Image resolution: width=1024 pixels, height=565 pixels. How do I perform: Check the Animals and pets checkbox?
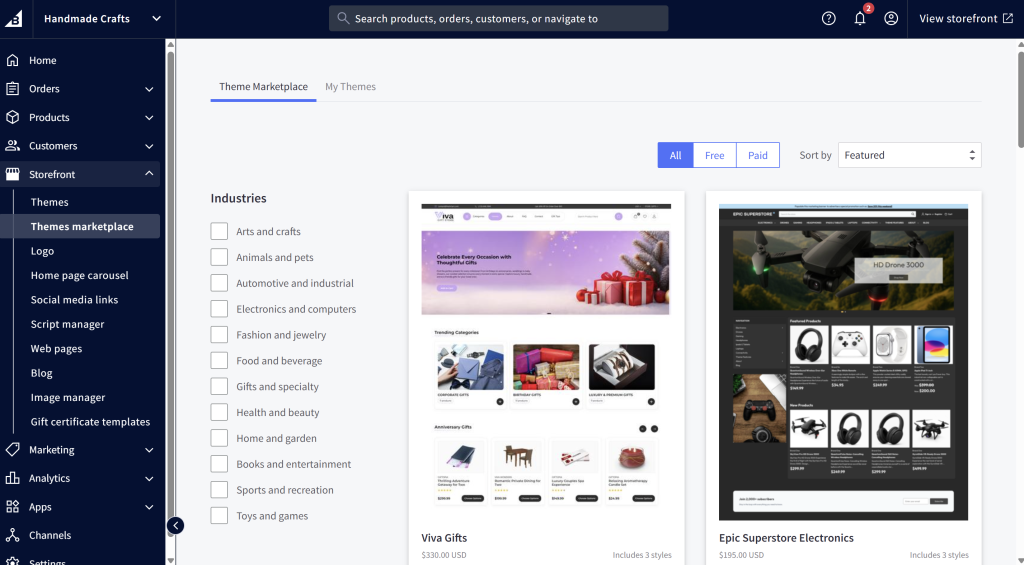[x=219, y=257]
